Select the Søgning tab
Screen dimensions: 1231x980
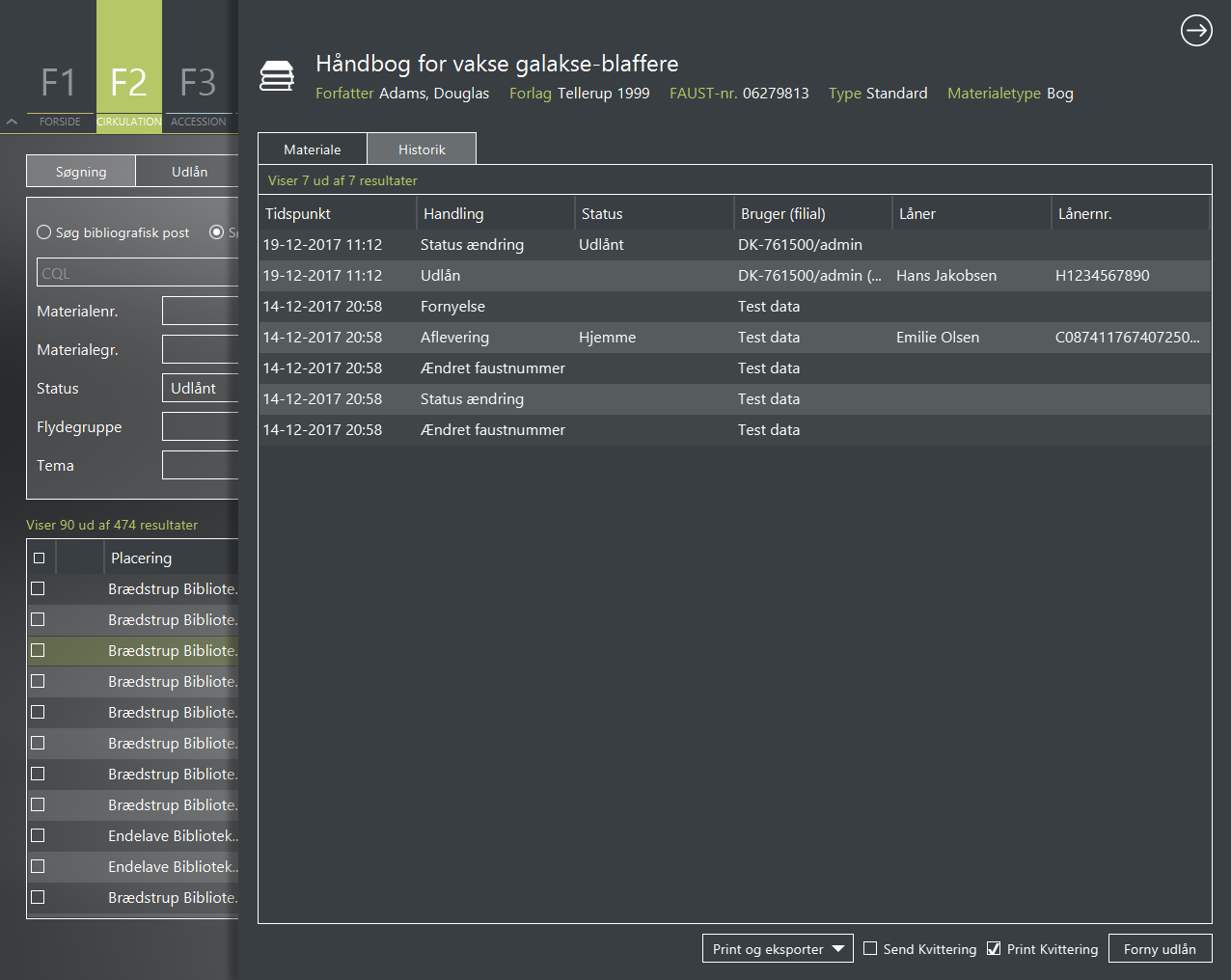81,172
